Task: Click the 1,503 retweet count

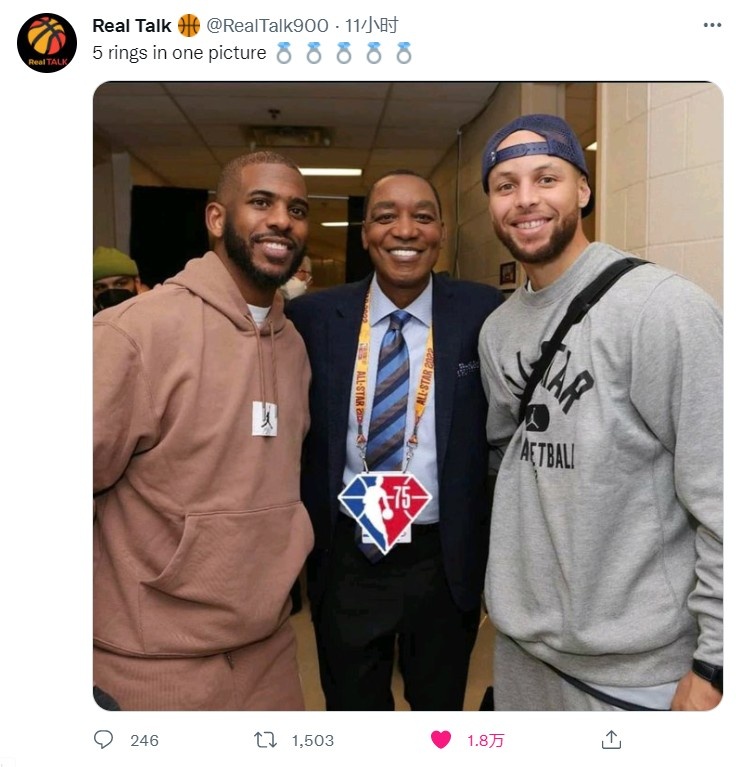Action: pyautogui.click(x=312, y=740)
